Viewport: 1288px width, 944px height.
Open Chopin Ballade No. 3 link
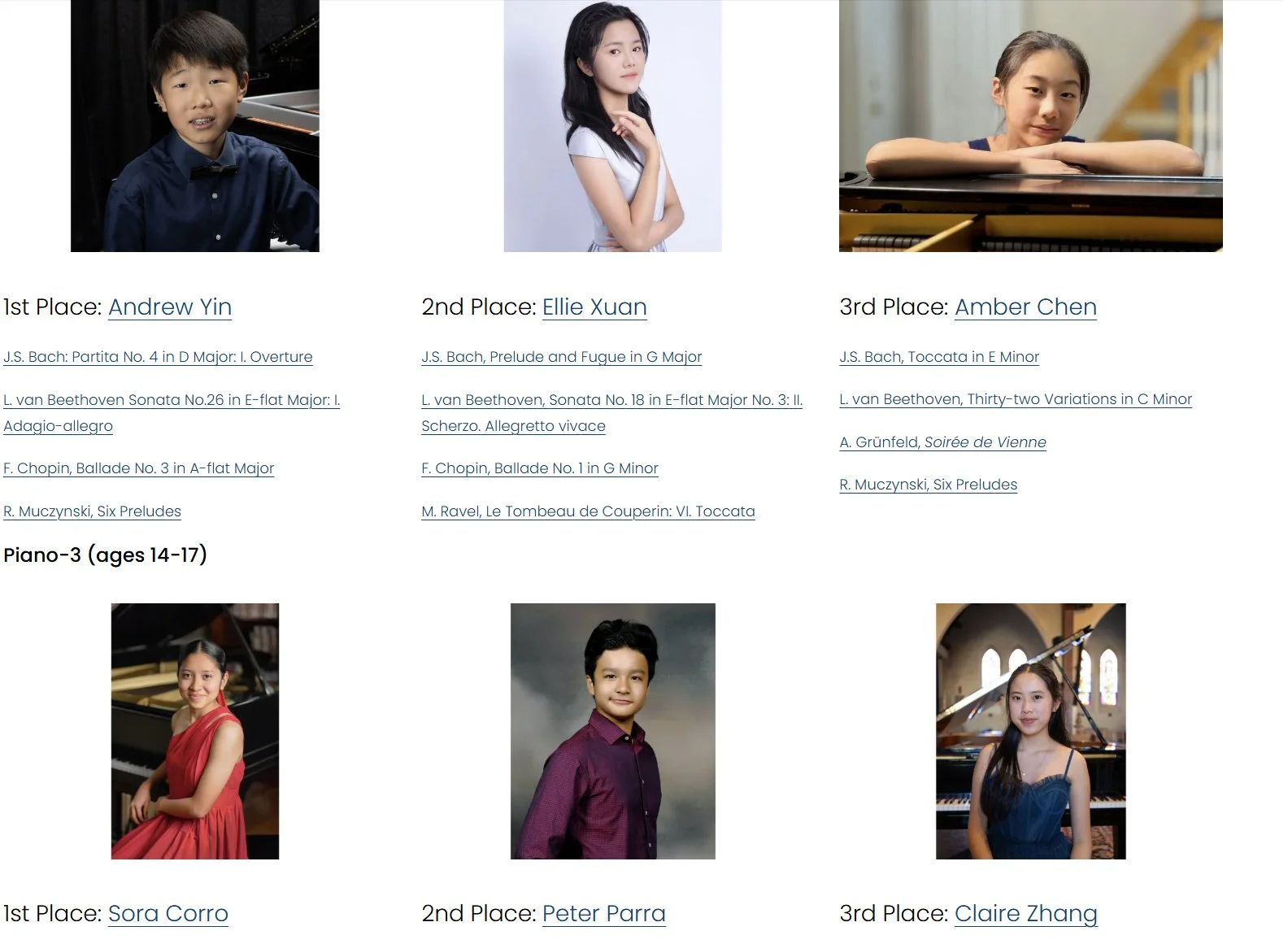coord(139,468)
